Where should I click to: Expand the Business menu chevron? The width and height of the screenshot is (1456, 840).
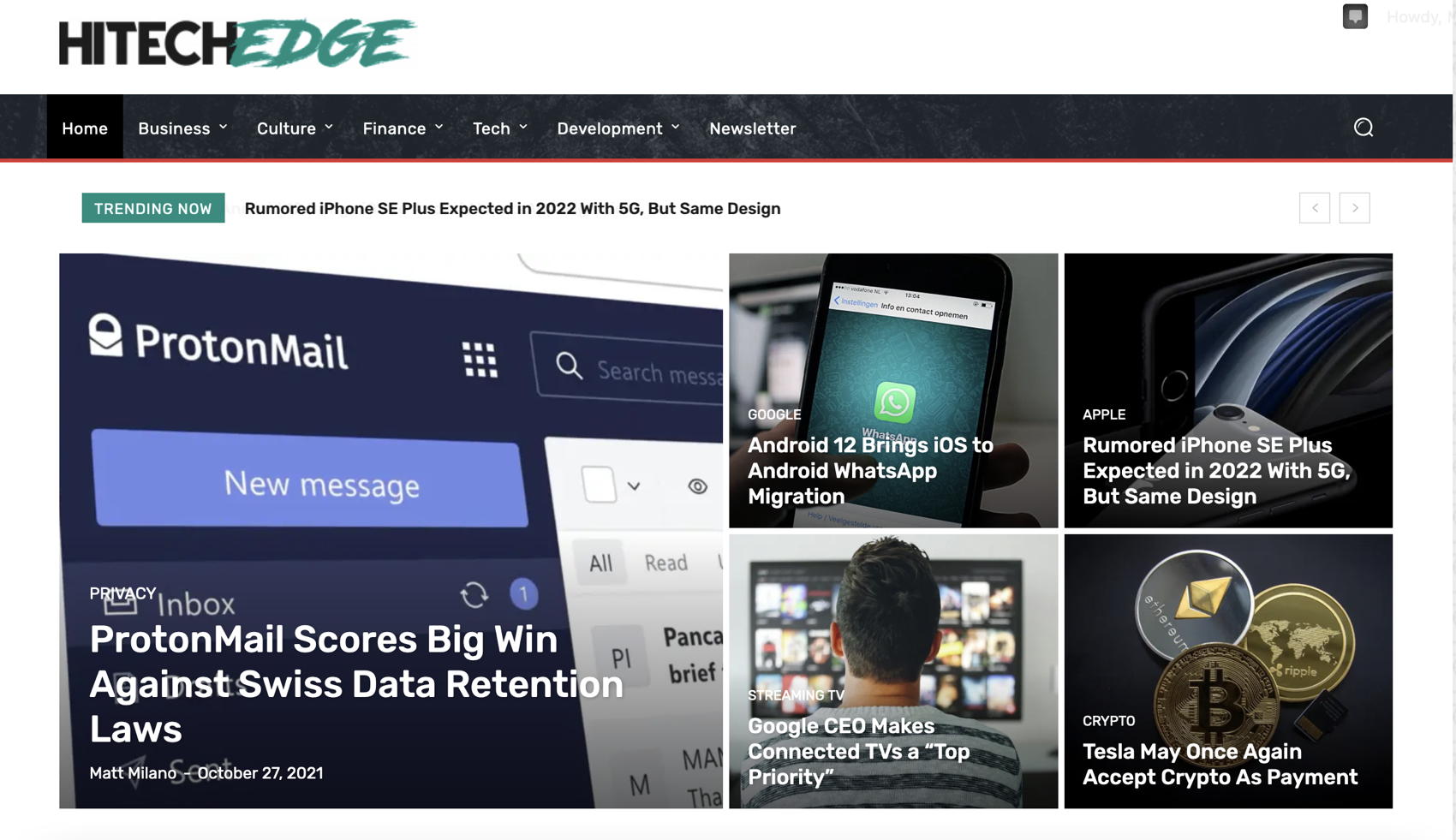223,127
